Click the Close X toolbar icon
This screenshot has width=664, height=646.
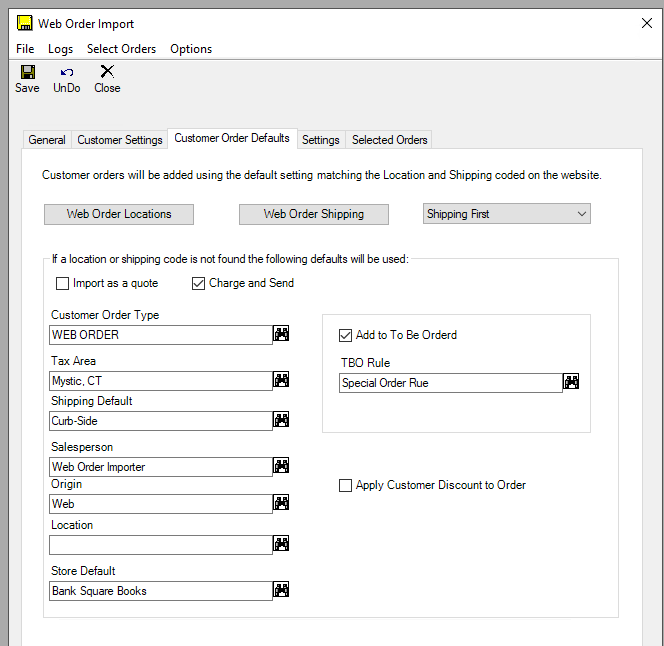107,71
